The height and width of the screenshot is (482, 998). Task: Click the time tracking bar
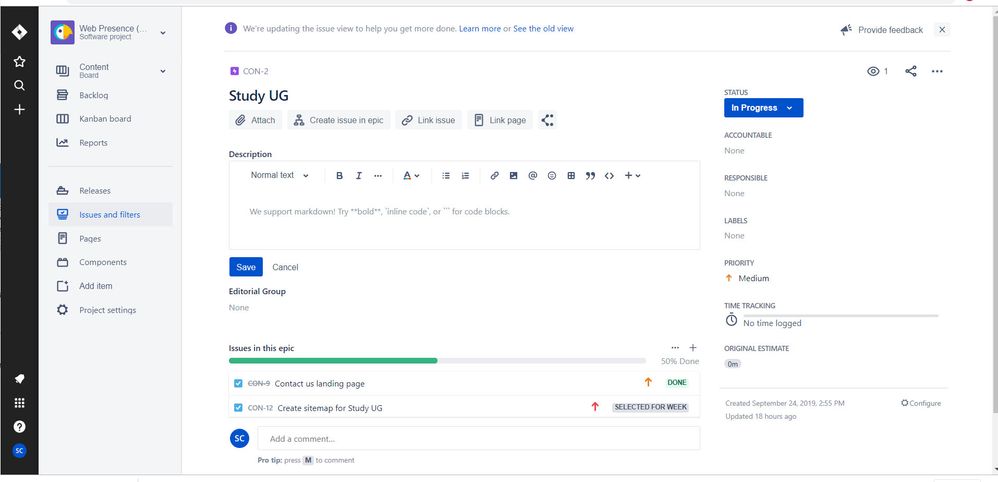coord(840,316)
